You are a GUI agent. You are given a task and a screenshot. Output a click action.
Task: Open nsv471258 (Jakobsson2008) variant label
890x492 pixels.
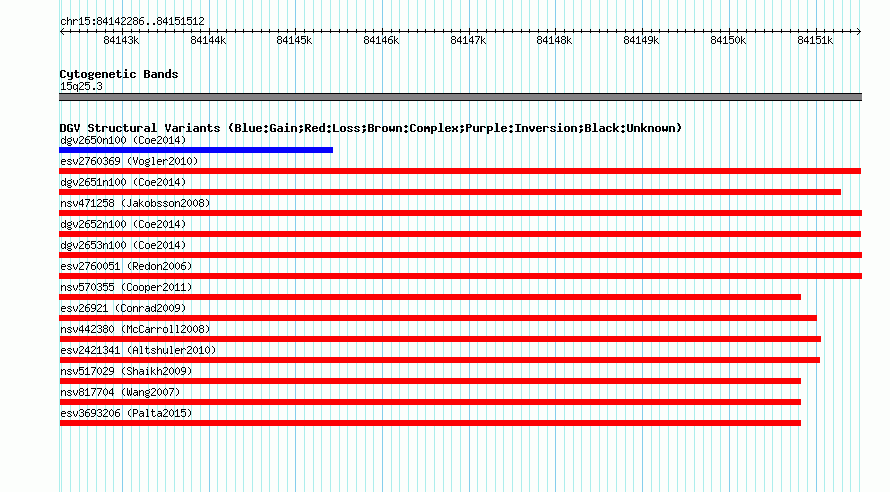(x=135, y=203)
